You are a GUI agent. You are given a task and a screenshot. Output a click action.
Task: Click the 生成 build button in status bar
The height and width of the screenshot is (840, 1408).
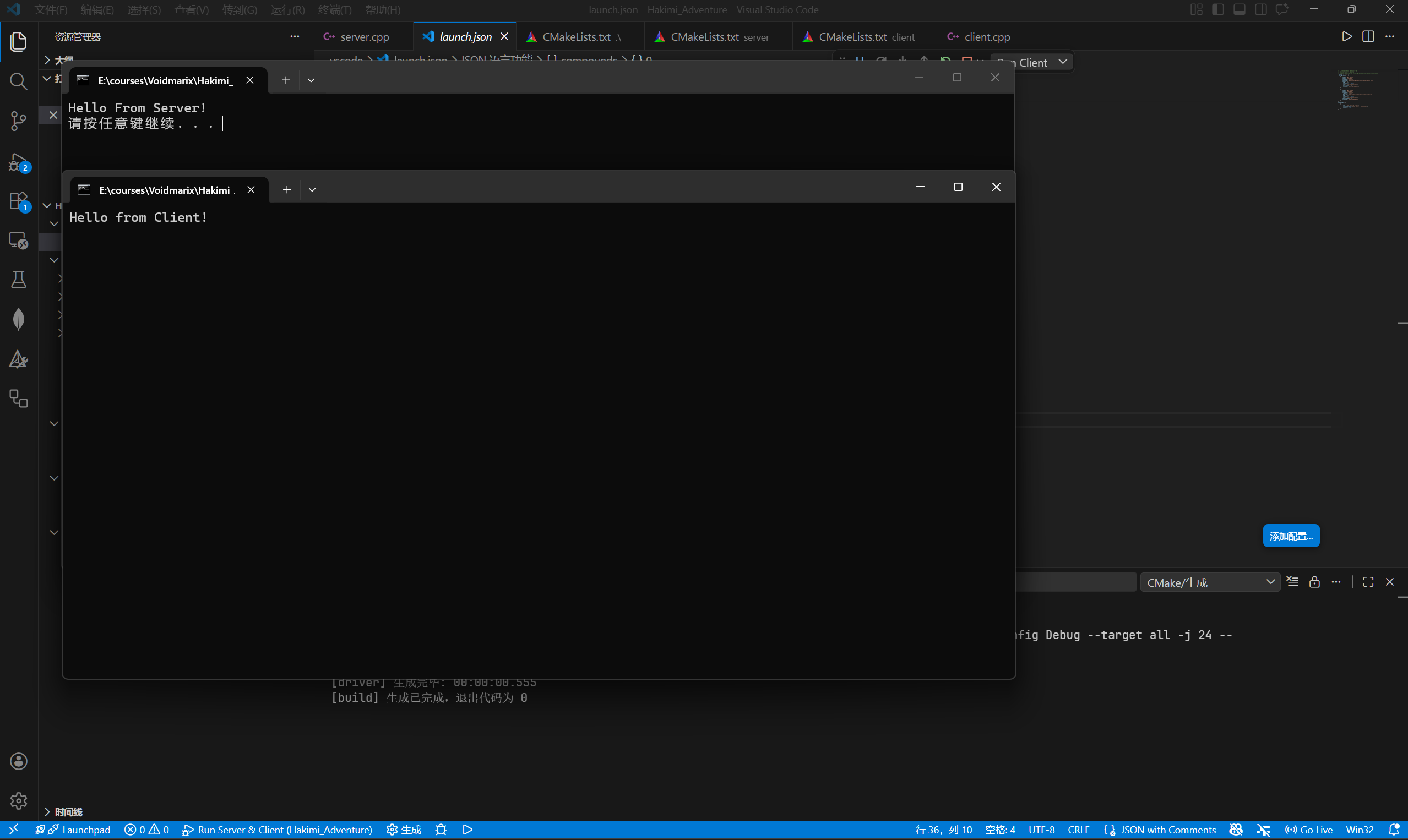(x=404, y=830)
